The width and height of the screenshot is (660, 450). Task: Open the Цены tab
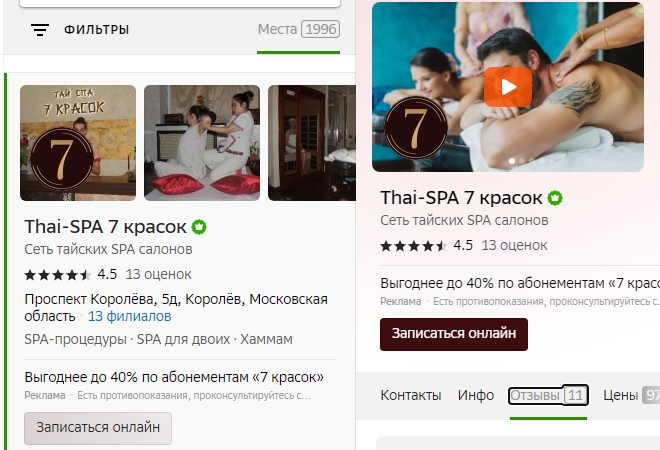pos(631,395)
